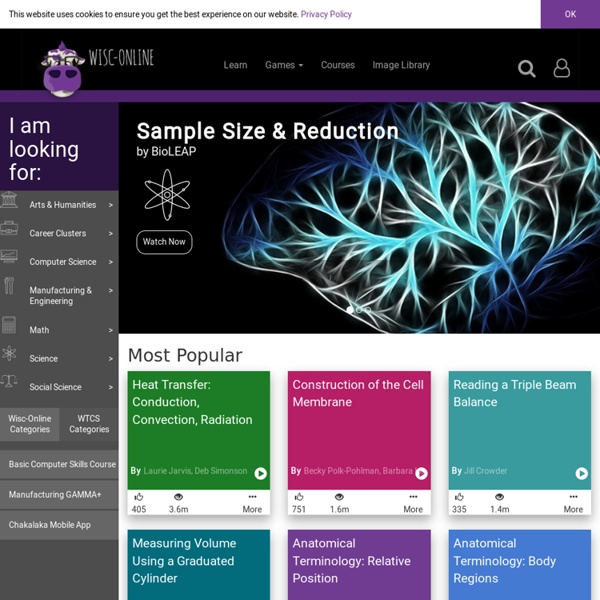Image resolution: width=600 pixels, height=600 pixels.
Task: Click the Manufacturing & Engineering tools icon
Action: click(9, 285)
